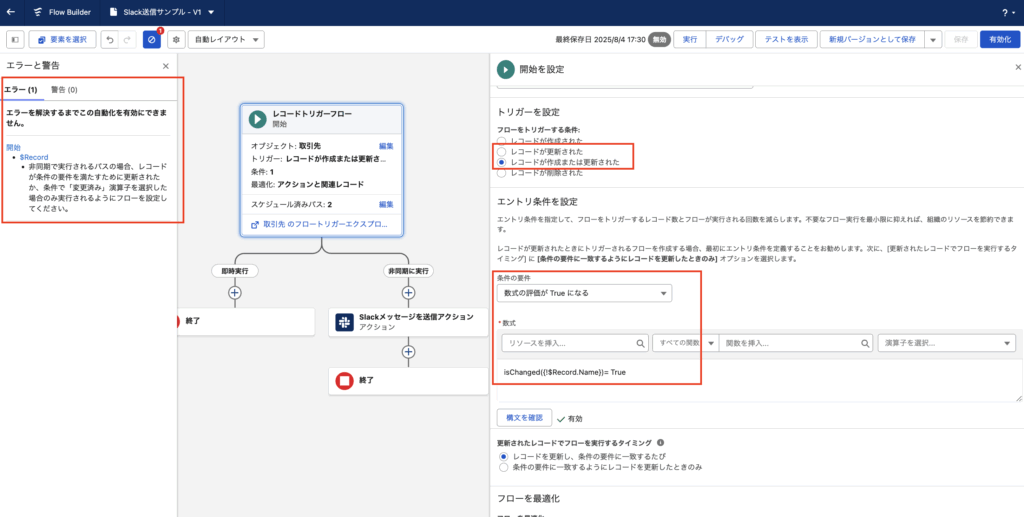This screenshot has width=1024, height=517.
Task: Open the 演算子を選択 operator dropdown
Action: 946,342
